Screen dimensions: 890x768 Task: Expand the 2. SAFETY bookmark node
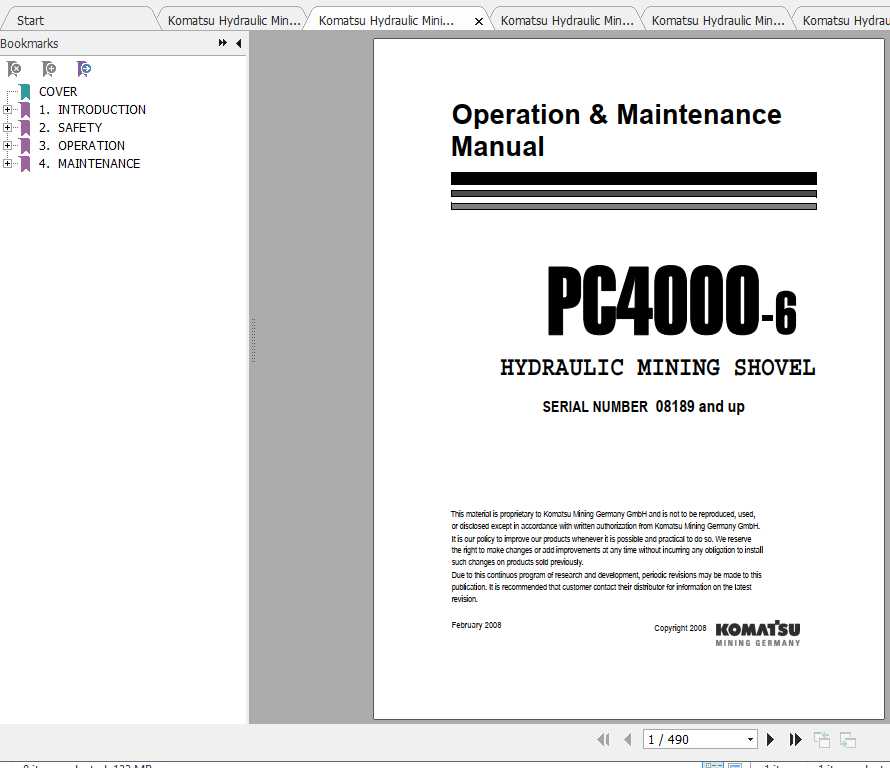(7, 128)
